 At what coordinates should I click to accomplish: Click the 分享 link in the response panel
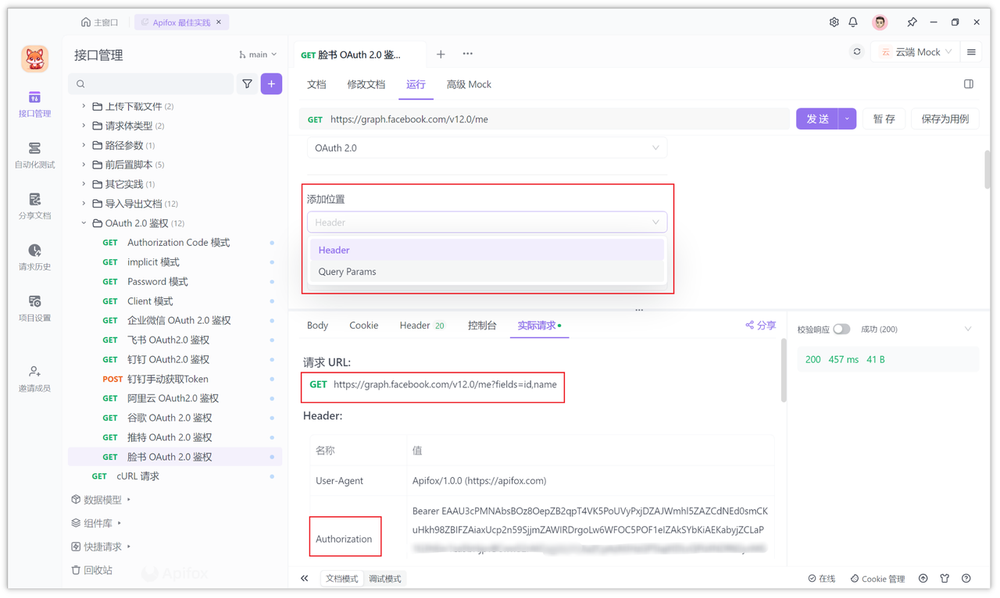coord(760,325)
